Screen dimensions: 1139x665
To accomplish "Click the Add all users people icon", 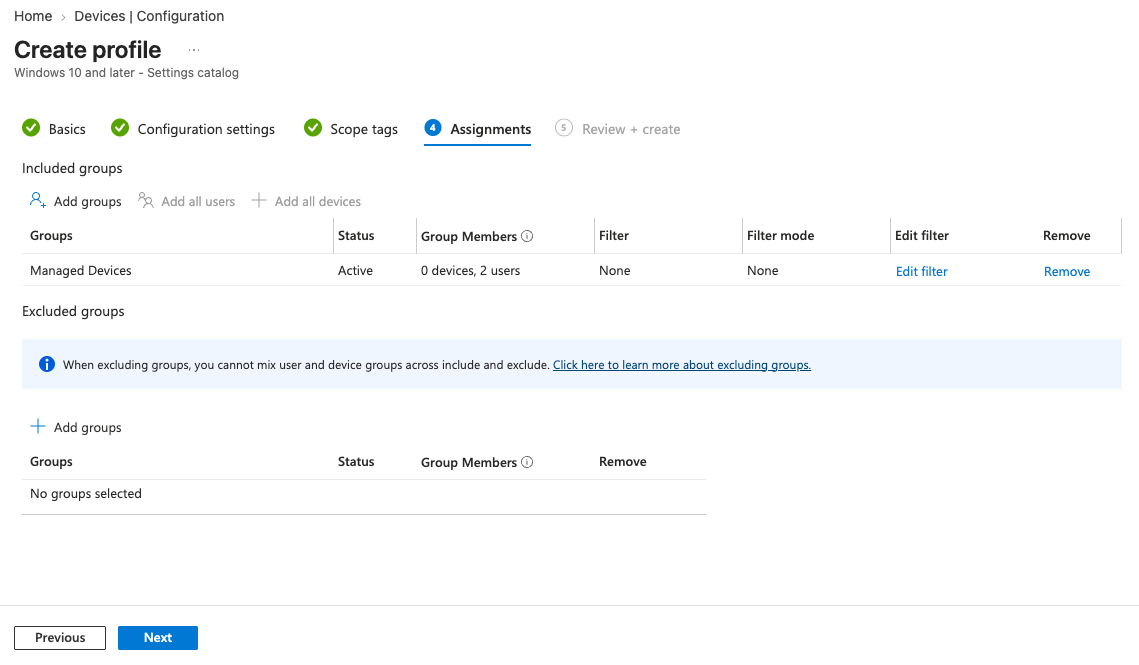I will [146, 201].
